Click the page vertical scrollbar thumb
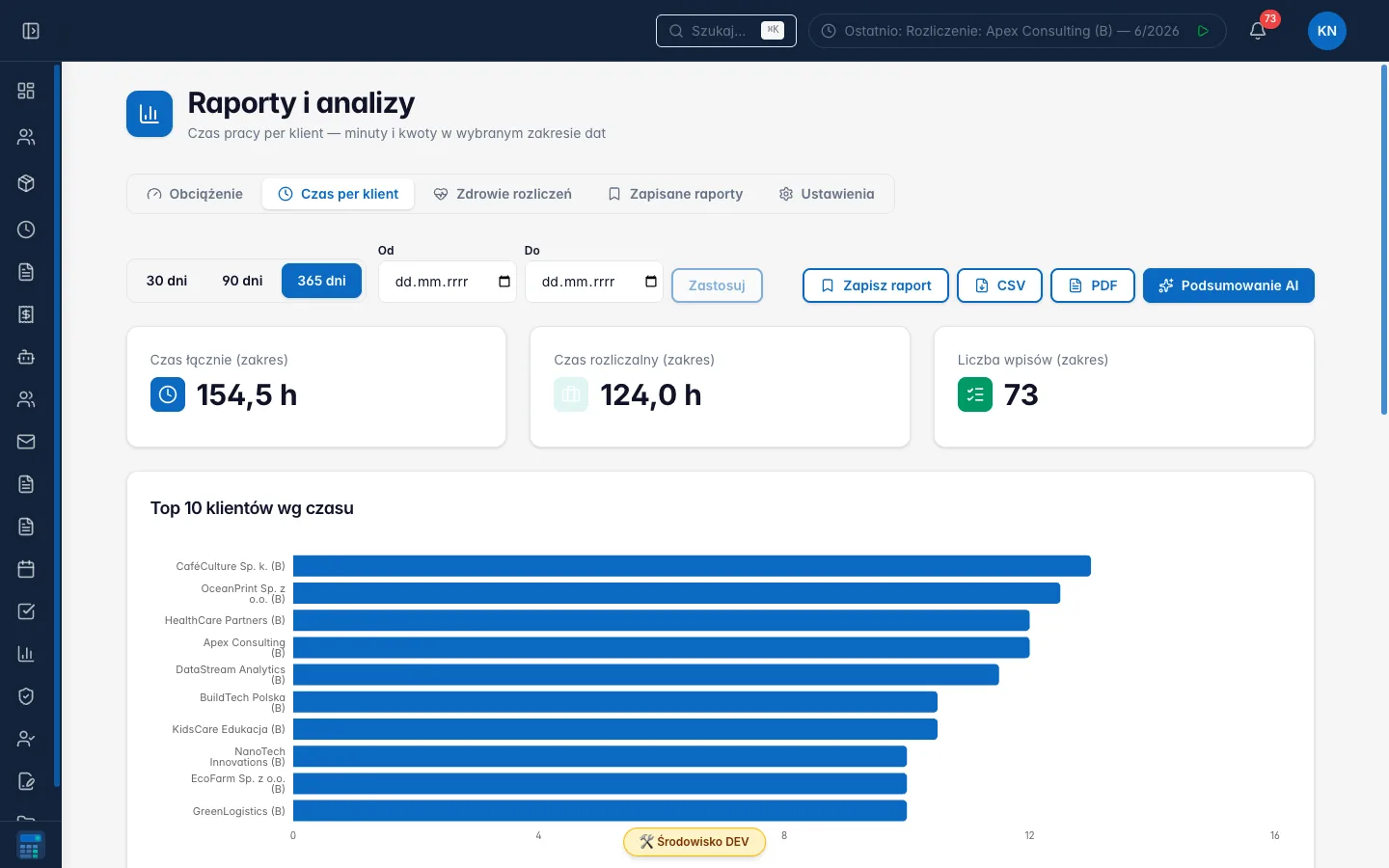This screenshot has height=868, width=1389. pyautogui.click(x=1384, y=239)
